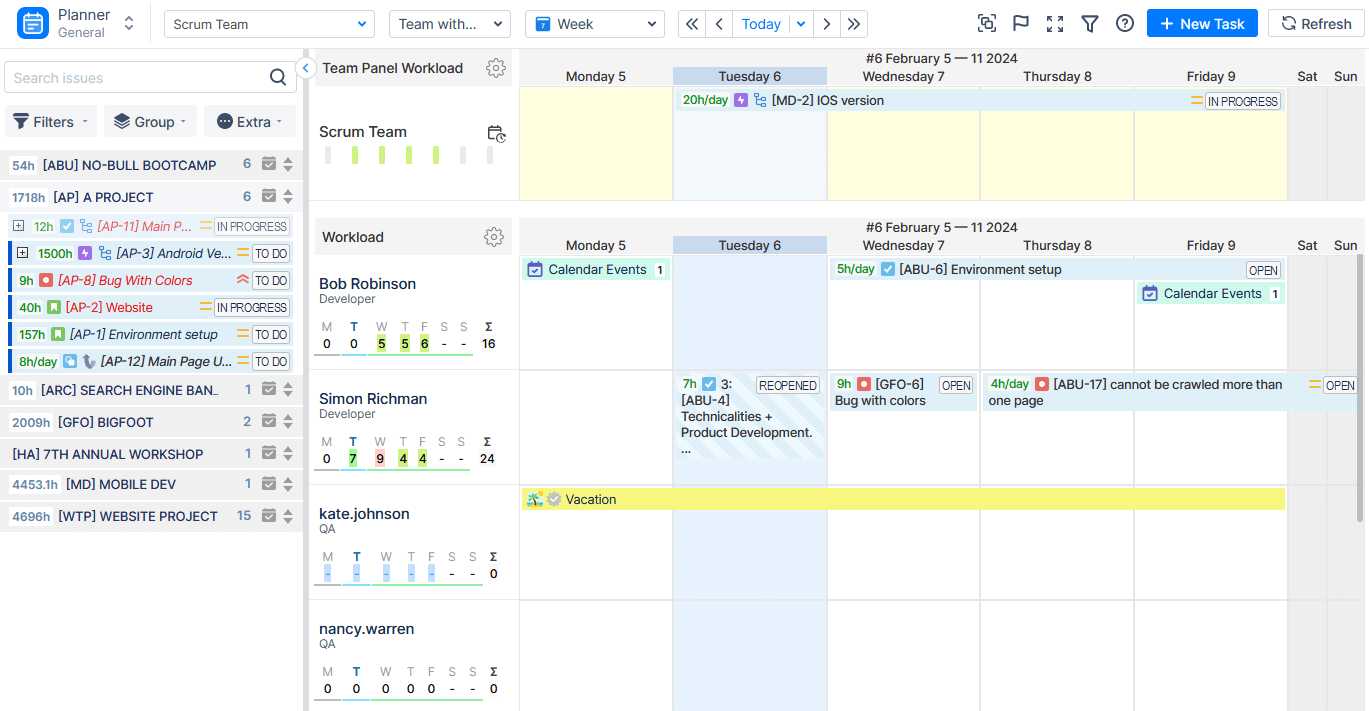1369x711 pixels.
Task: Open the Filters menu in the left panel
Action: pyautogui.click(x=50, y=121)
